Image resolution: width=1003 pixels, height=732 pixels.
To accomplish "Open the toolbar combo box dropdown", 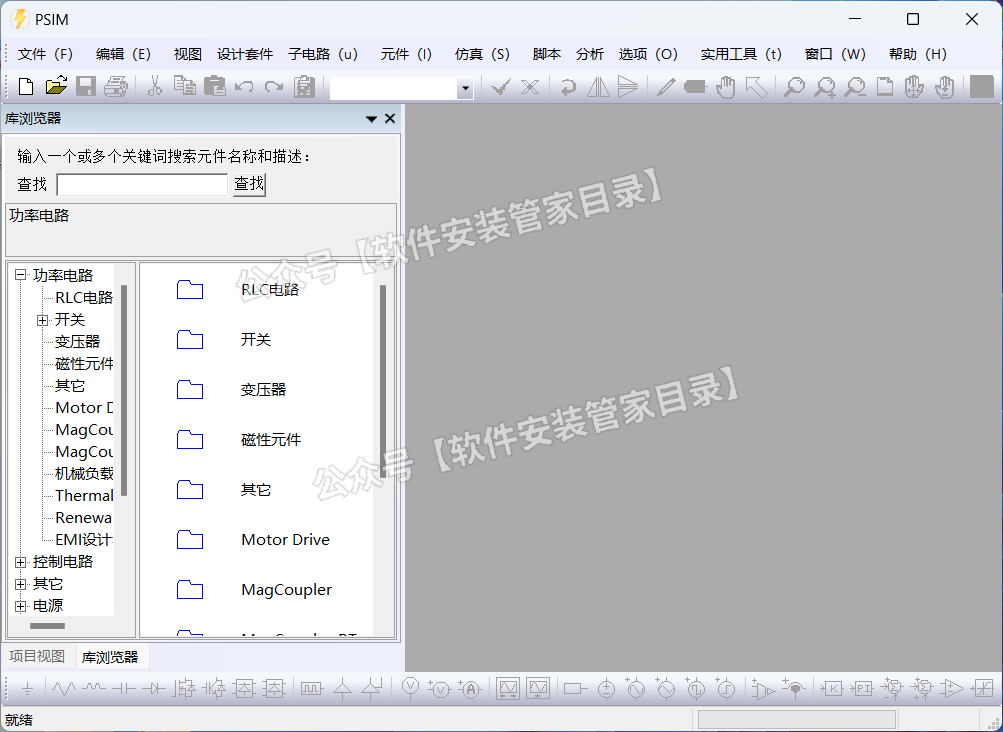I will click(466, 88).
